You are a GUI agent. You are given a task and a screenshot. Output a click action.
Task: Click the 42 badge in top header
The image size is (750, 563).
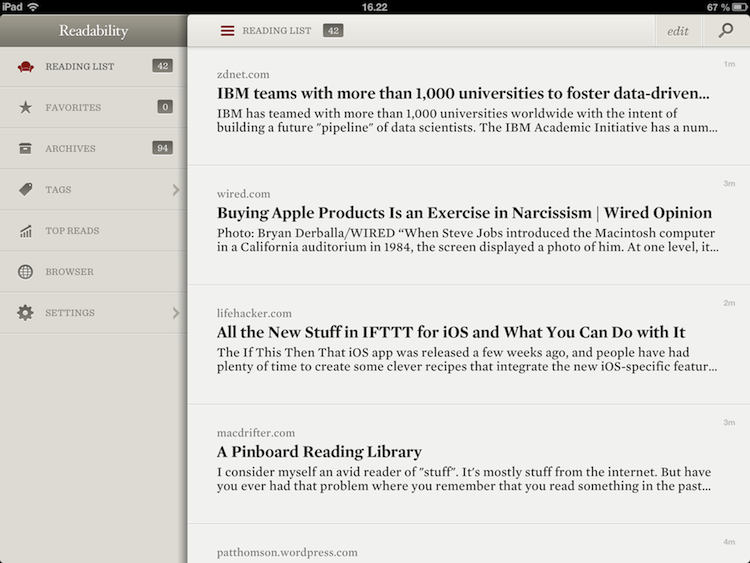[333, 31]
